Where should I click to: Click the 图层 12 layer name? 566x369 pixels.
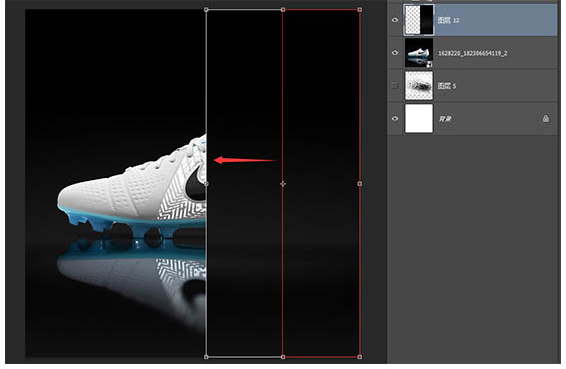(x=448, y=20)
